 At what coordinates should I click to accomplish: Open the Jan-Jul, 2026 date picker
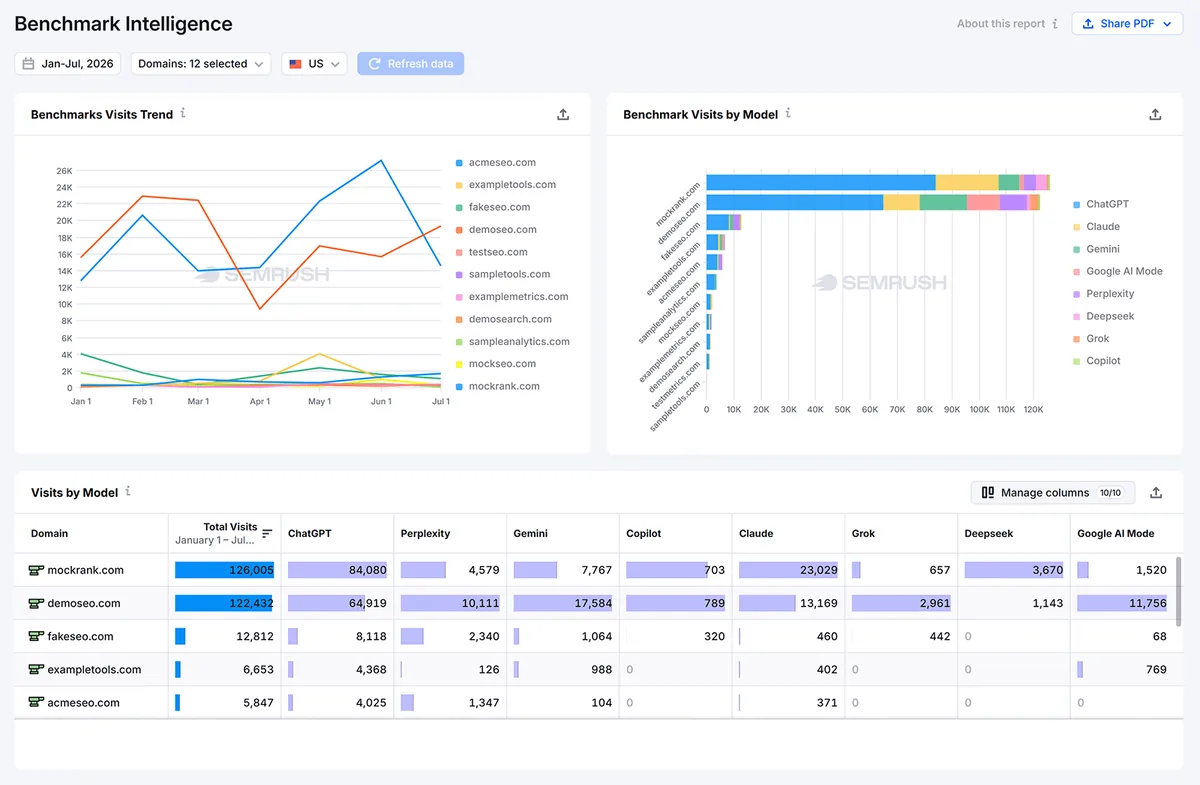pos(68,64)
